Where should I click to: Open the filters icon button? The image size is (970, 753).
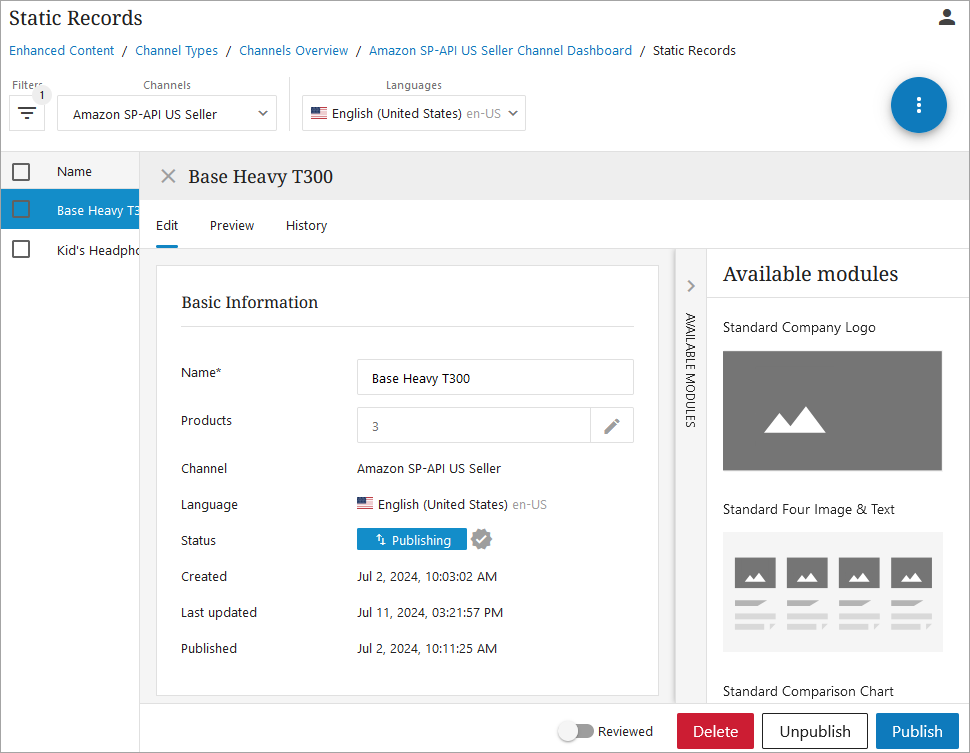[27, 113]
